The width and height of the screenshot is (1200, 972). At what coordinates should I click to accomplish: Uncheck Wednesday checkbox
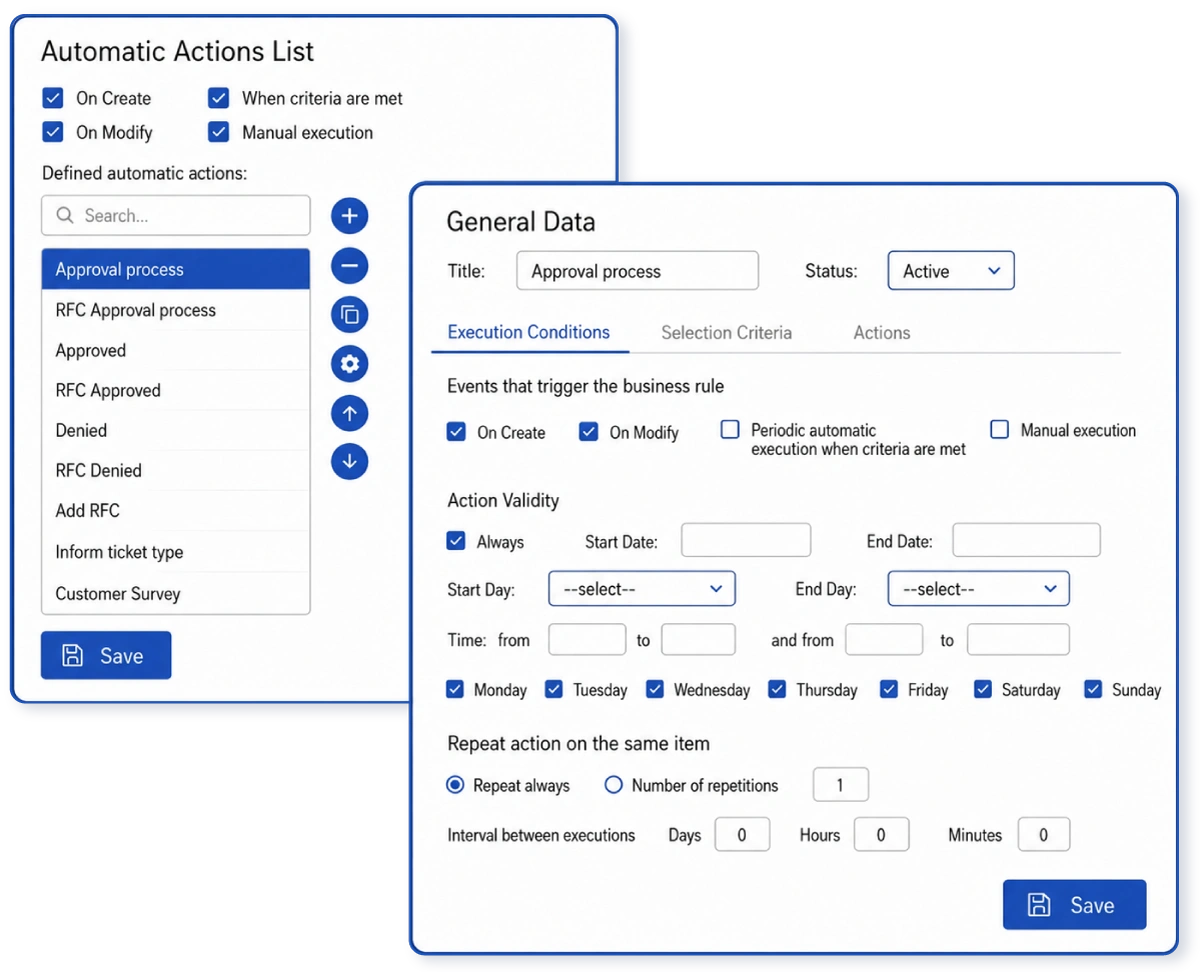coord(655,689)
